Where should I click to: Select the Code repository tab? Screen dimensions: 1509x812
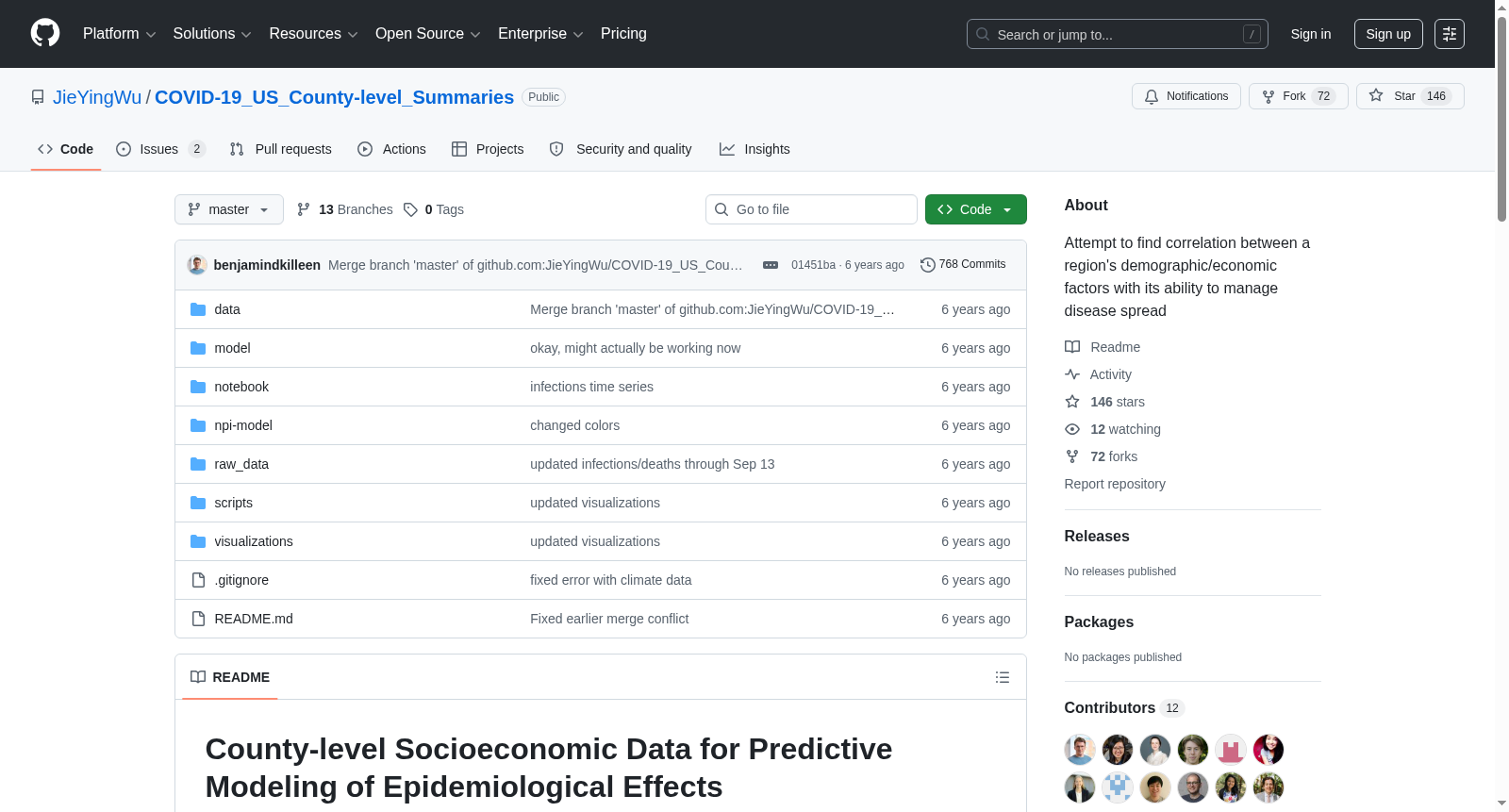pyautogui.click(x=66, y=149)
